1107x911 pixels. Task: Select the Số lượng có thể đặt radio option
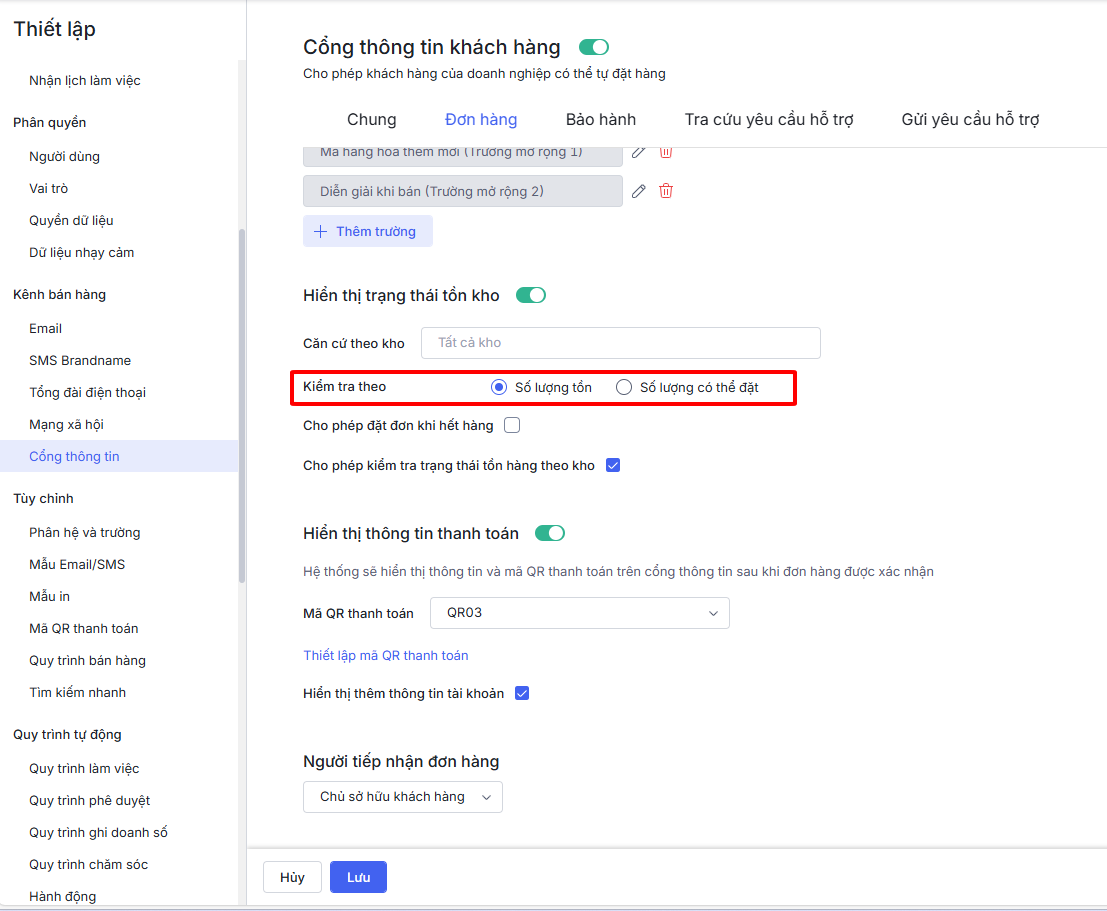point(624,387)
